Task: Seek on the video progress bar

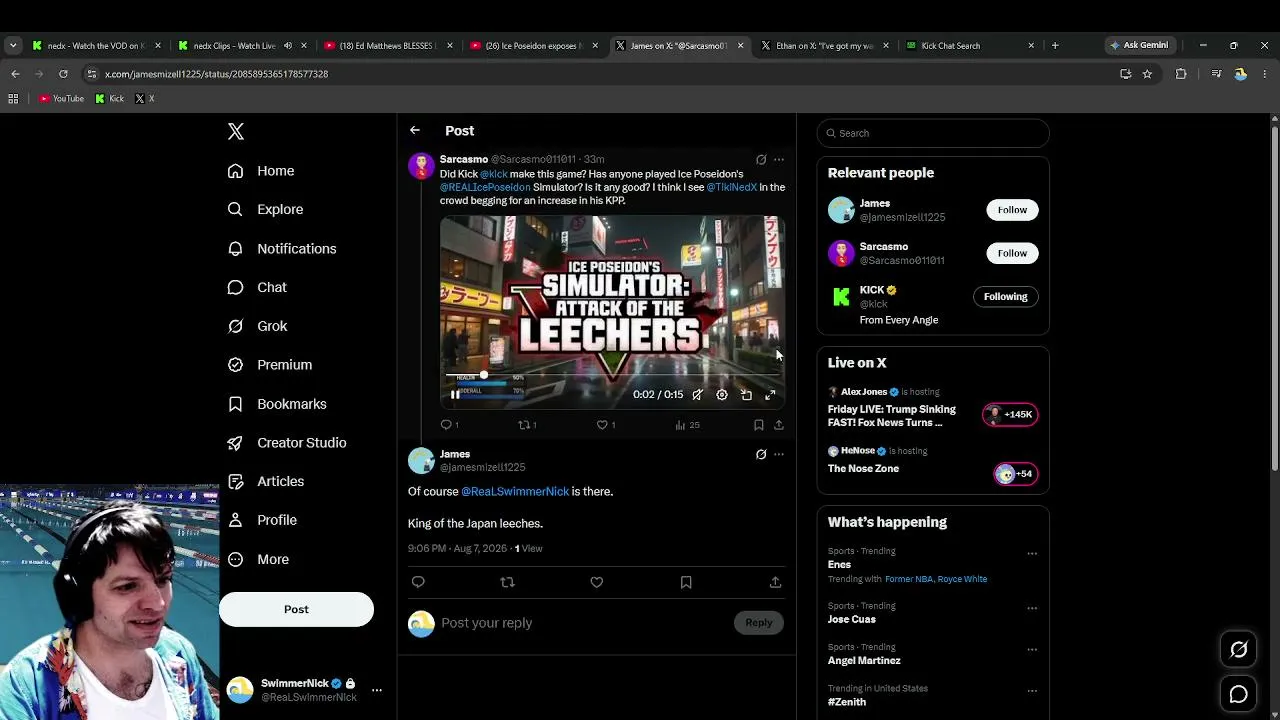Action: tap(612, 375)
